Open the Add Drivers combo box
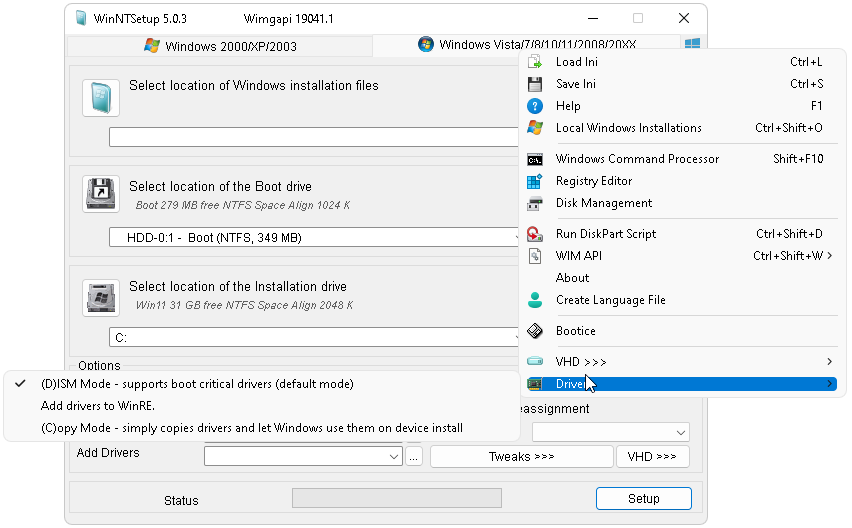The height and width of the screenshot is (528, 852). click(x=303, y=456)
